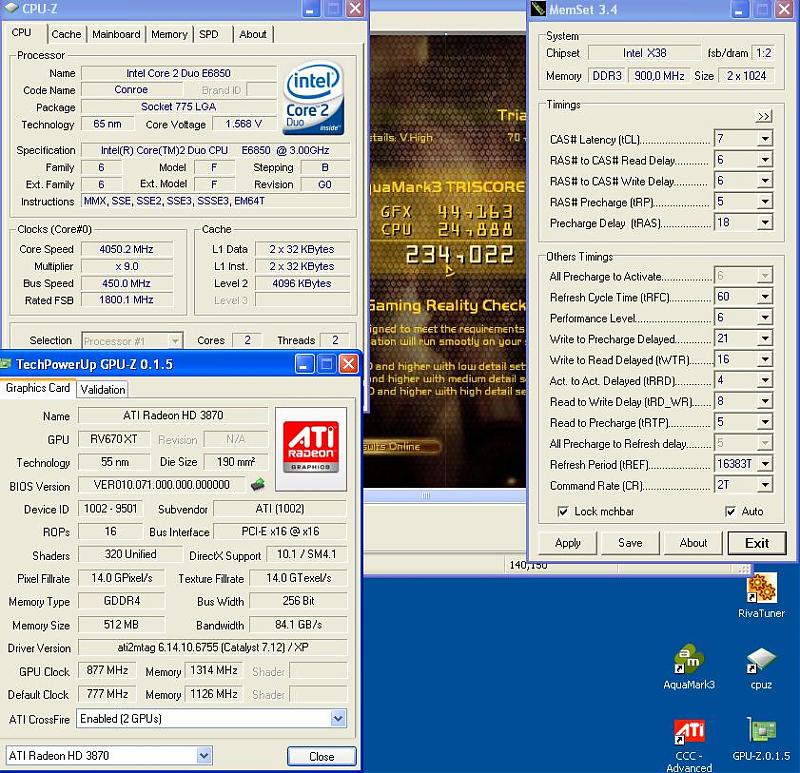The width and height of the screenshot is (800, 773).
Task: Open the CAS# Latency (tCL) dropdown
Action: (x=764, y=139)
